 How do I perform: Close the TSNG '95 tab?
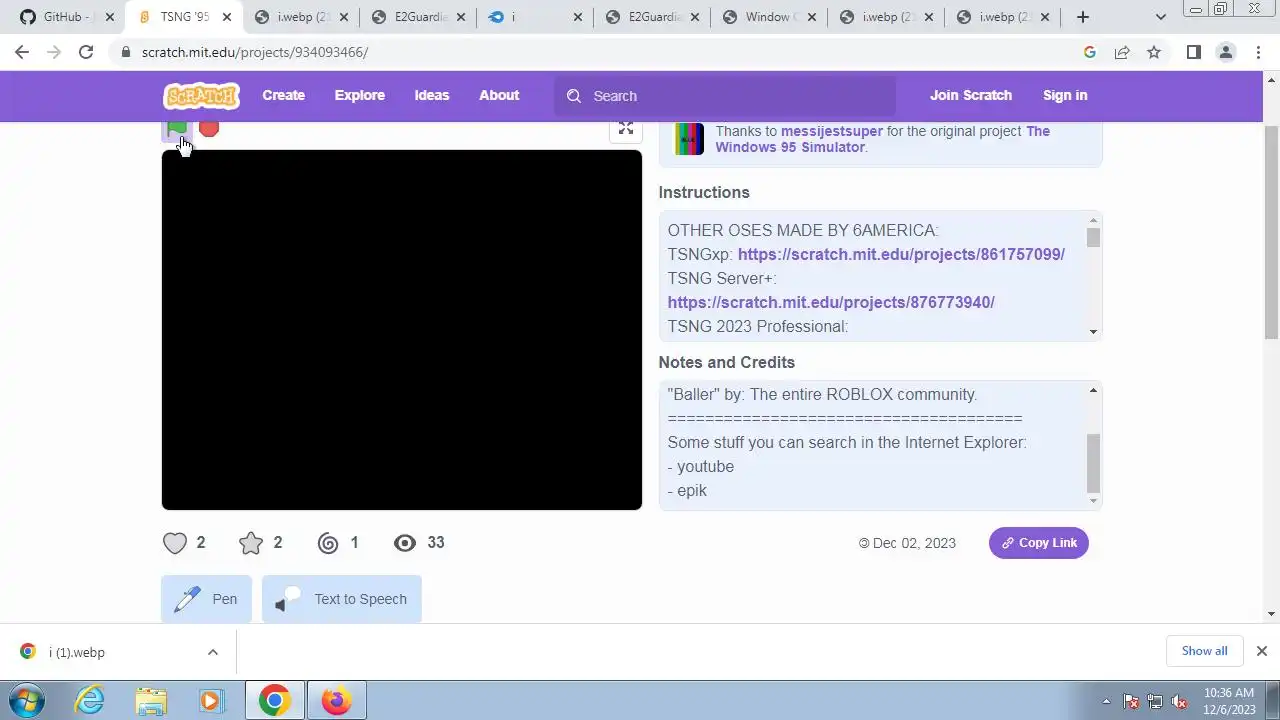(x=225, y=17)
